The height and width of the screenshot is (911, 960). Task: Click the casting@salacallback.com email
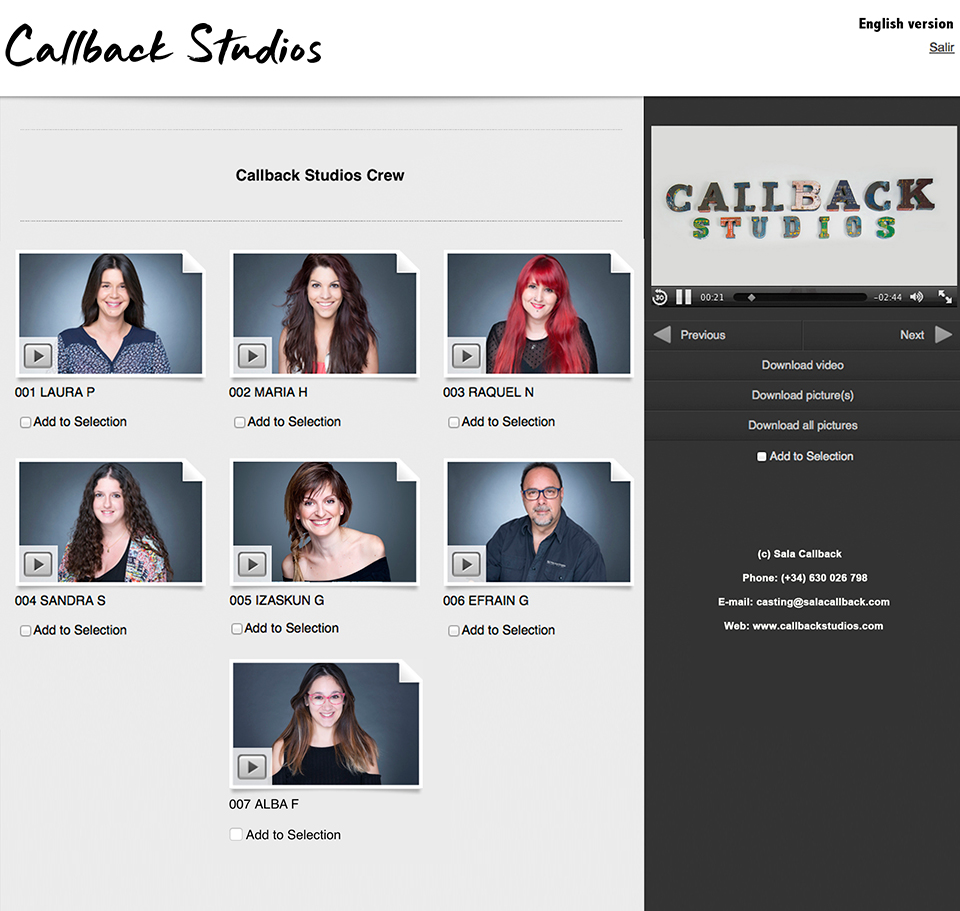click(x=822, y=602)
